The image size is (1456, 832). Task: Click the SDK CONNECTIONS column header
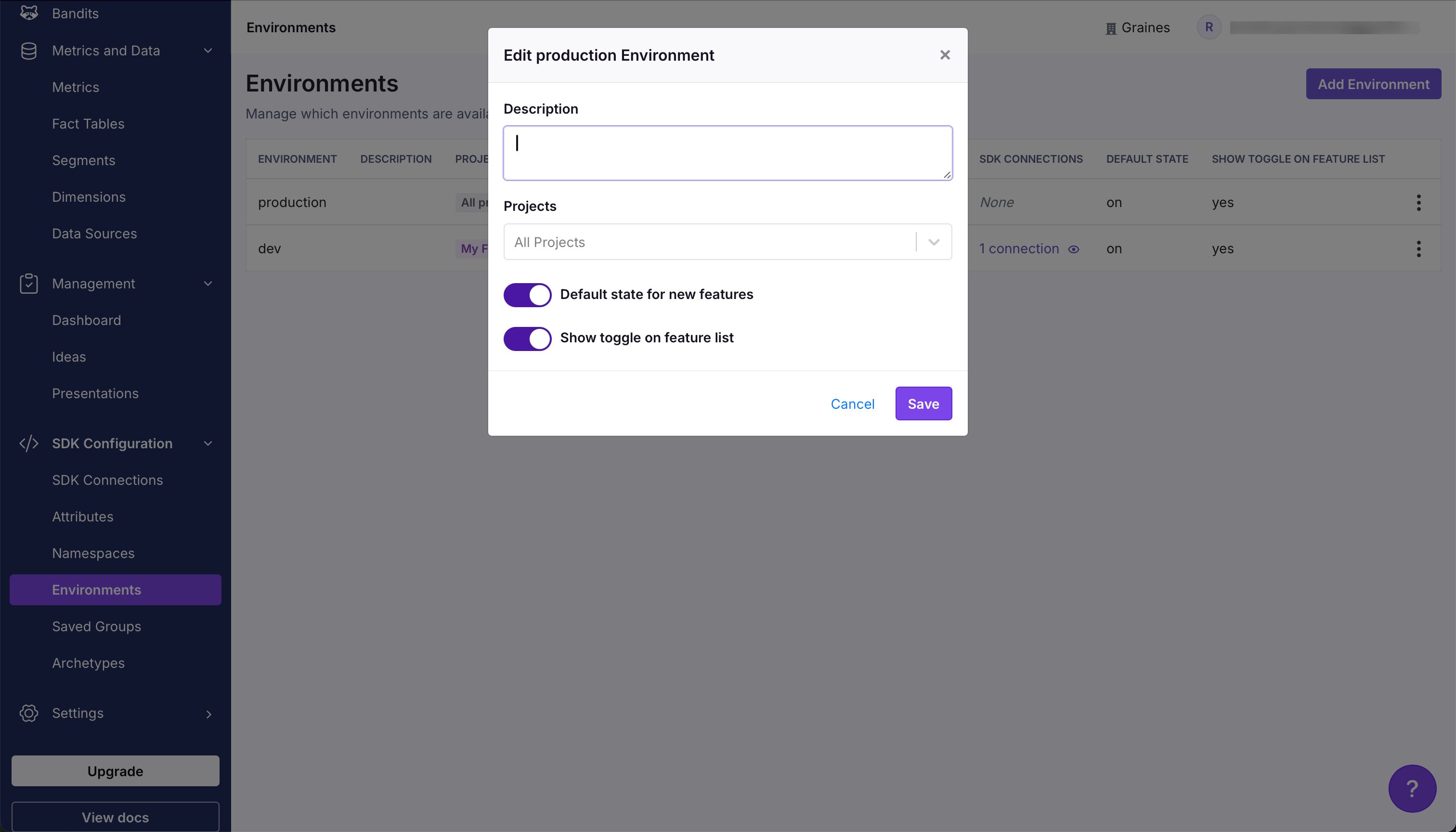1030,159
